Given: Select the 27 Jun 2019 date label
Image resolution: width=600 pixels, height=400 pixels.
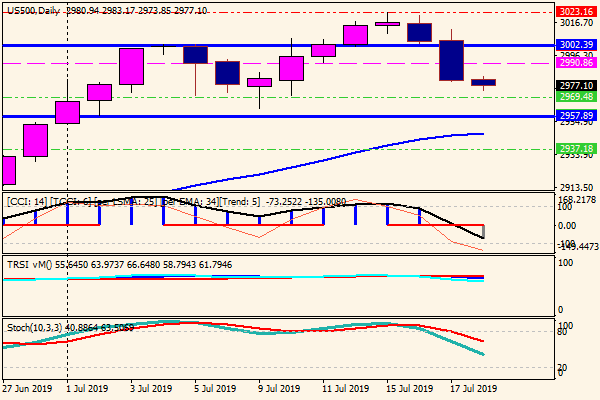Looking at the screenshot, I should [x=28, y=389].
